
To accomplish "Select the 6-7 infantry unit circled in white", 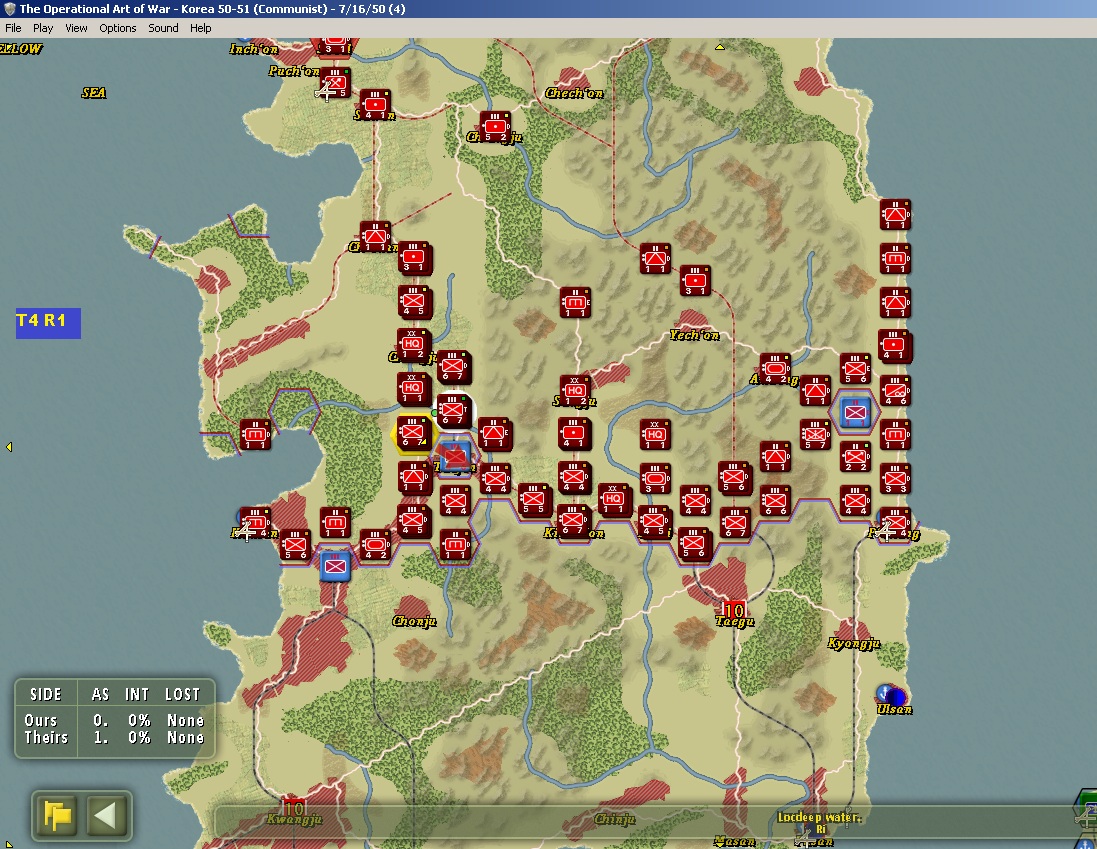I will click(453, 411).
